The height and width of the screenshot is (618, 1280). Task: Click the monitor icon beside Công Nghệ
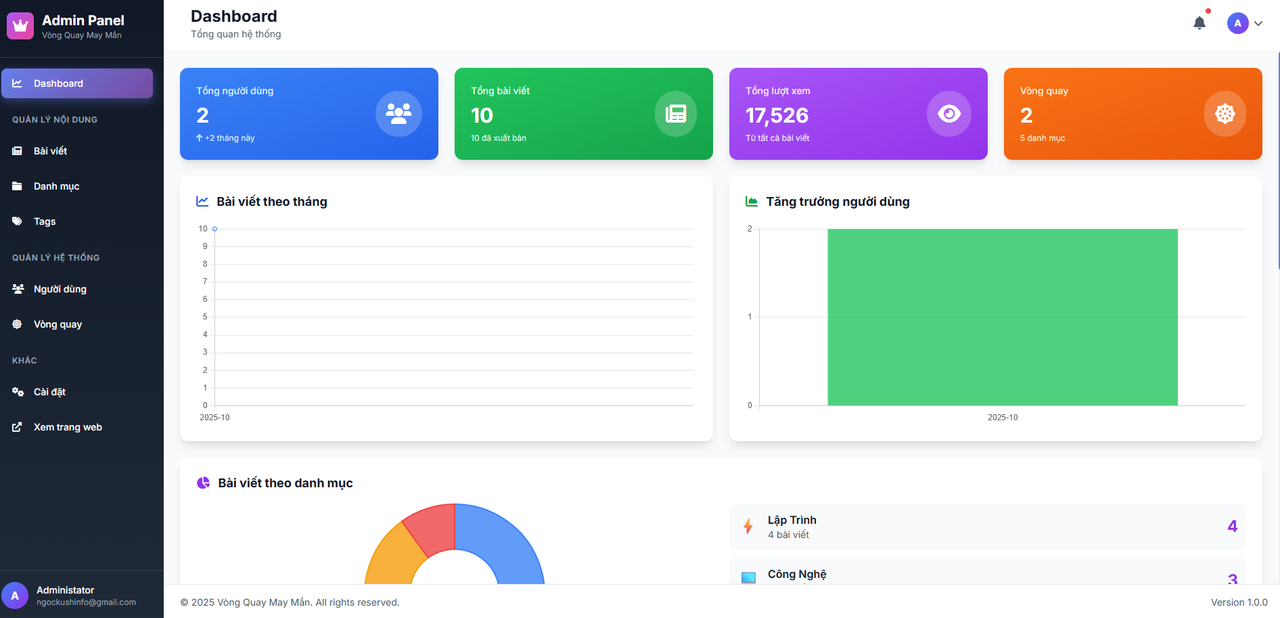(749, 578)
